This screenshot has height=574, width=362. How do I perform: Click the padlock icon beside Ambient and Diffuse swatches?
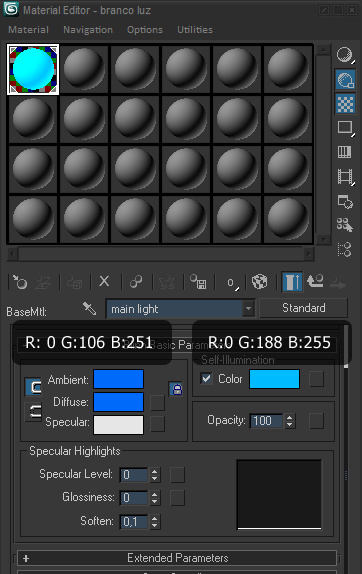click(x=176, y=389)
